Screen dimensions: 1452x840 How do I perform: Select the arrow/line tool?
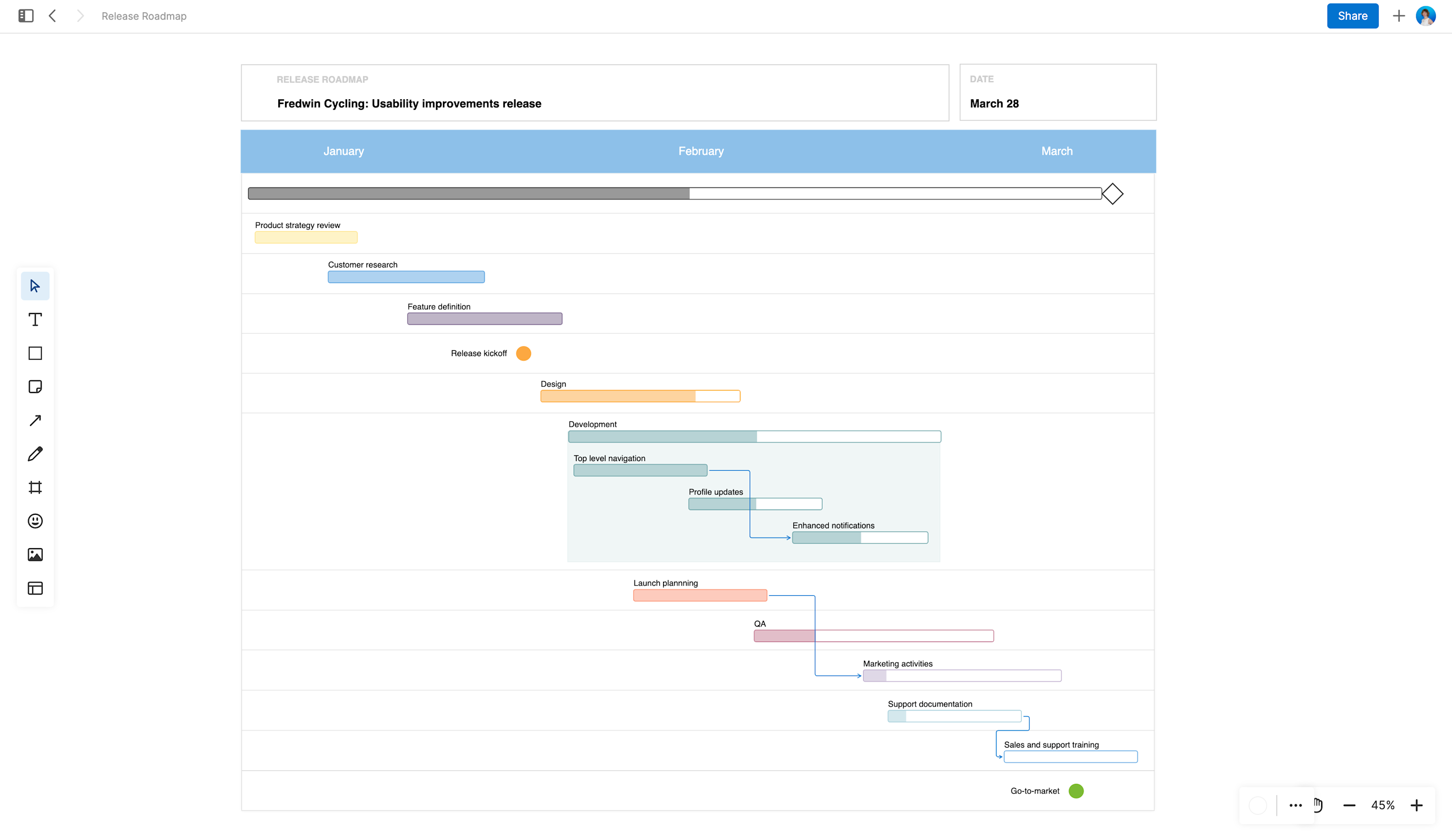click(x=35, y=420)
